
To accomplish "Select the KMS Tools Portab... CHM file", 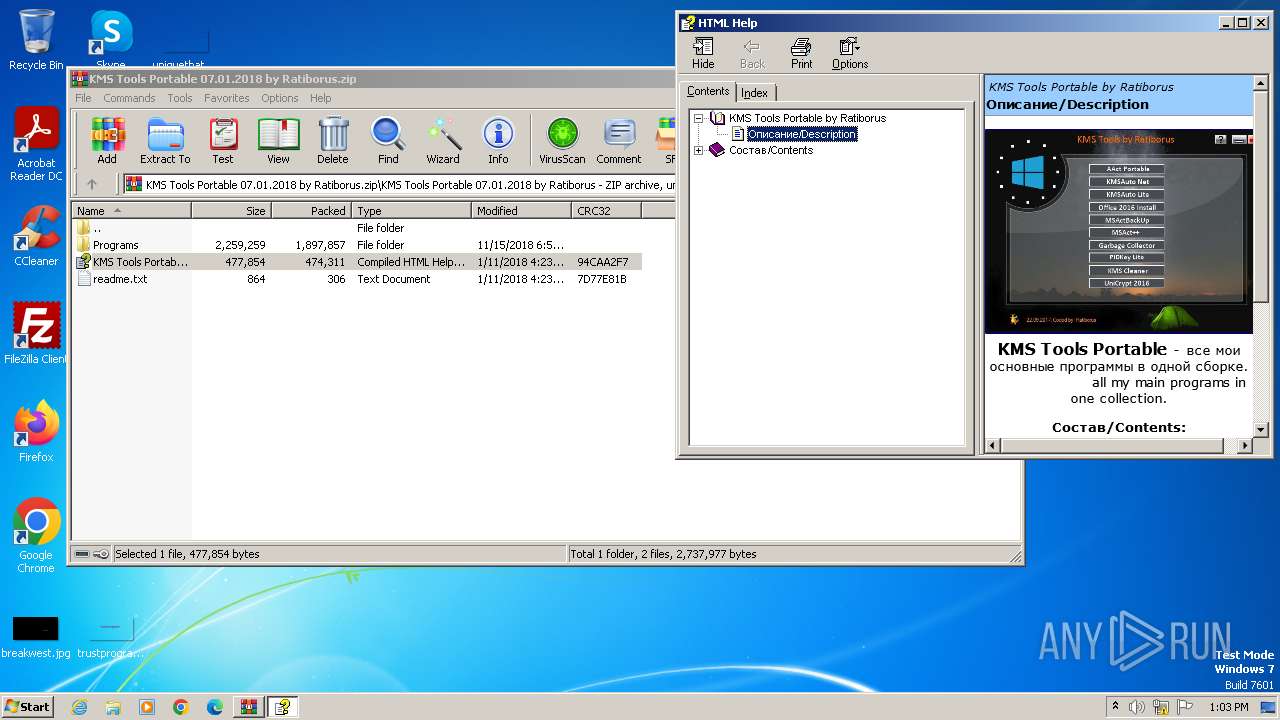I will tap(357, 262).
